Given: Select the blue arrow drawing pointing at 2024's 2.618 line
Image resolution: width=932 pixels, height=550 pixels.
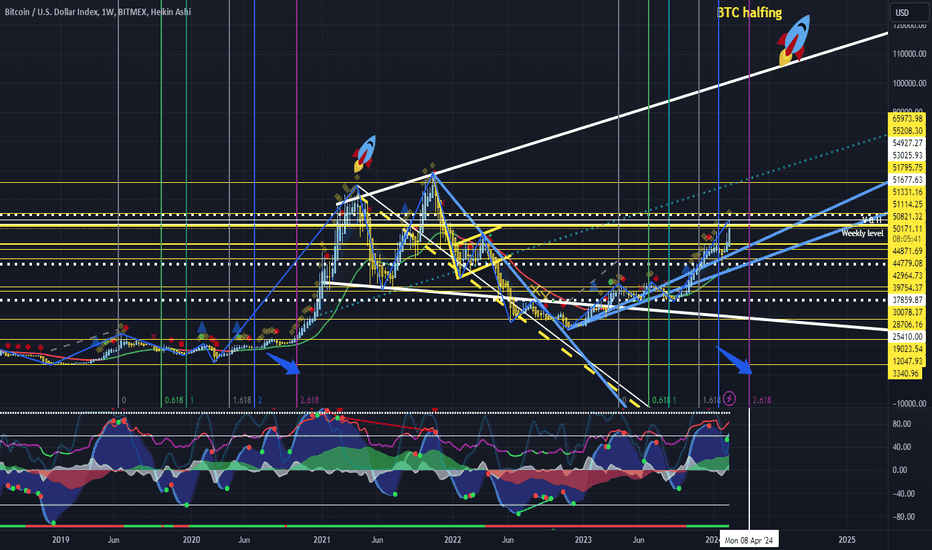Looking at the screenshot, I should coord(735,360).
